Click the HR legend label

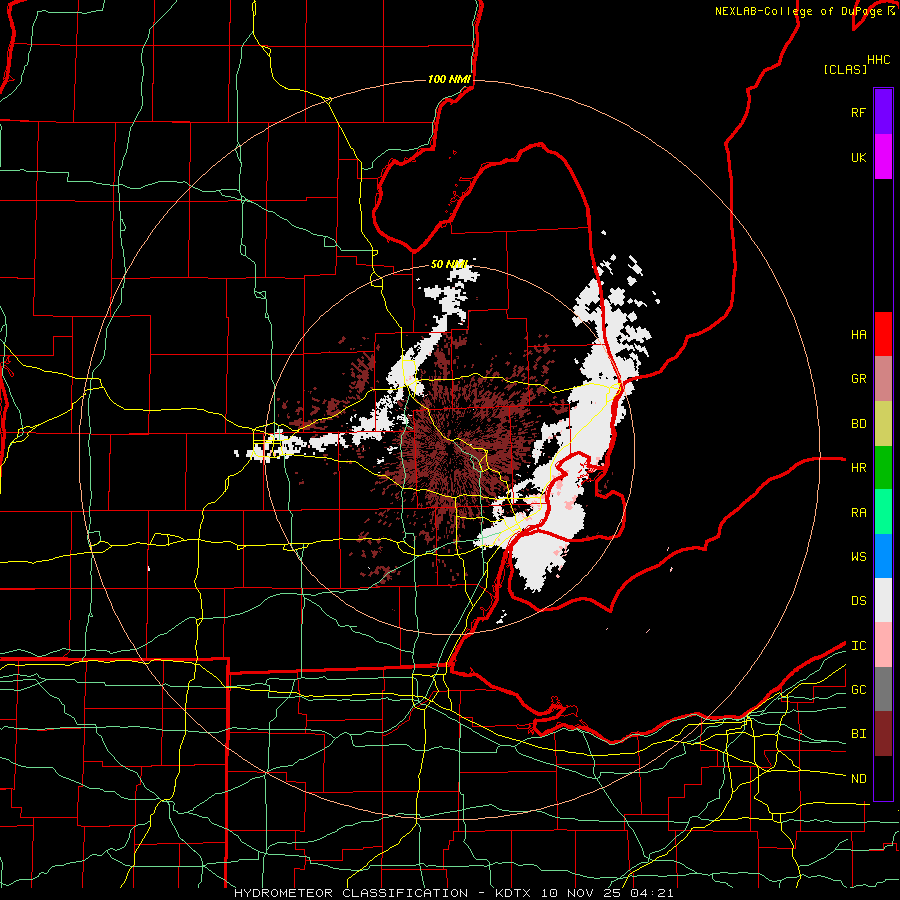point(858,468)
